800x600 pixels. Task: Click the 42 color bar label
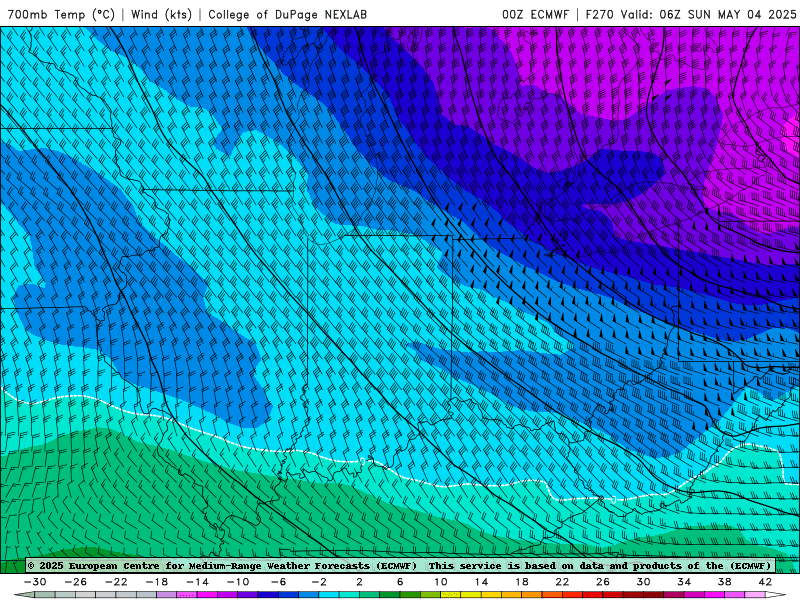765,582
